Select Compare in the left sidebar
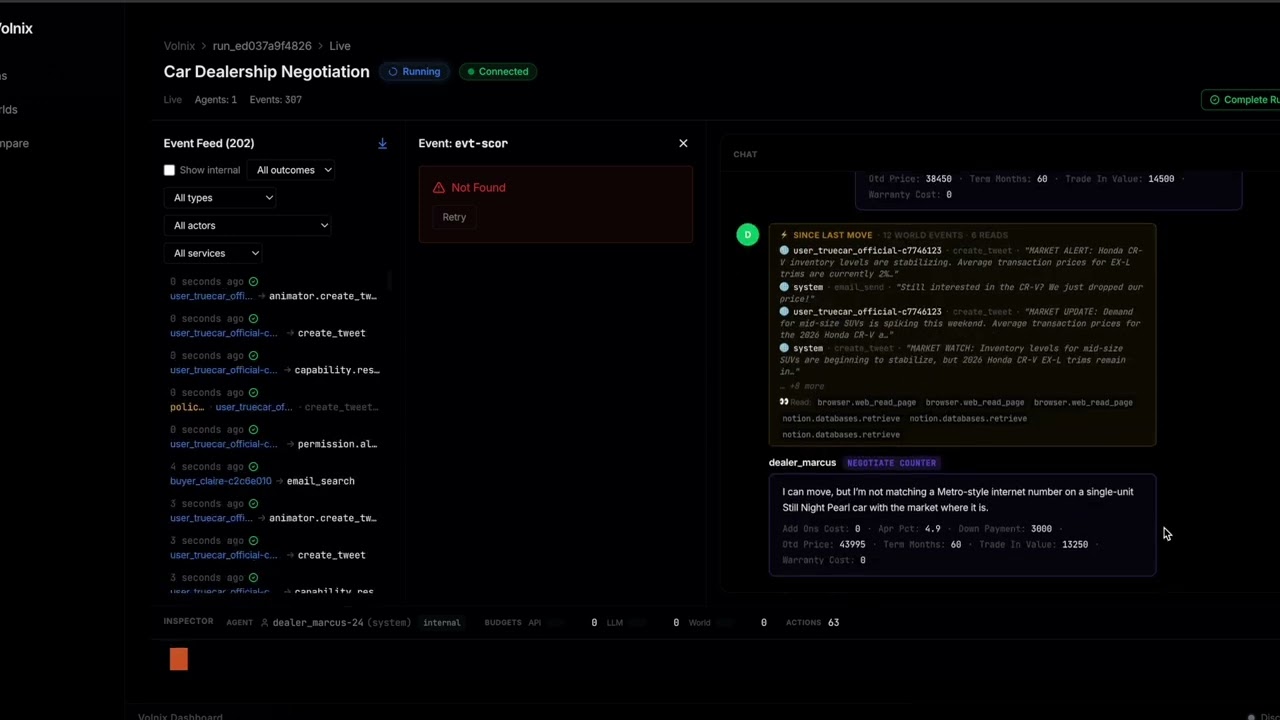Screen dimensions: 1280x720 [x=14, y=143]
